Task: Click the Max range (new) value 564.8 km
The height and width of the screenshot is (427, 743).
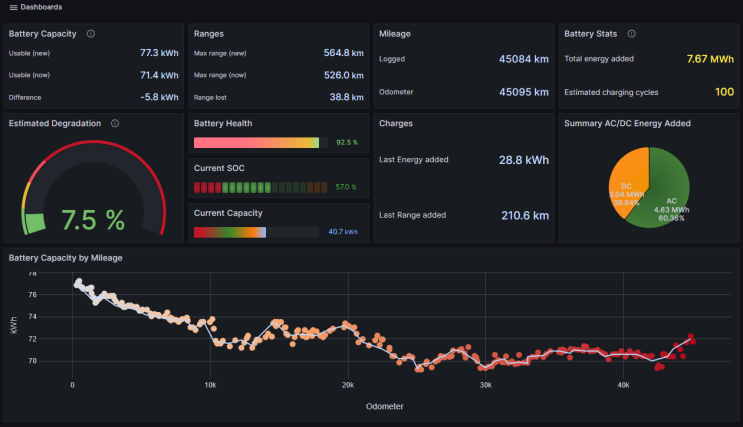Action: pyautogui.click(x=344, y=53)
